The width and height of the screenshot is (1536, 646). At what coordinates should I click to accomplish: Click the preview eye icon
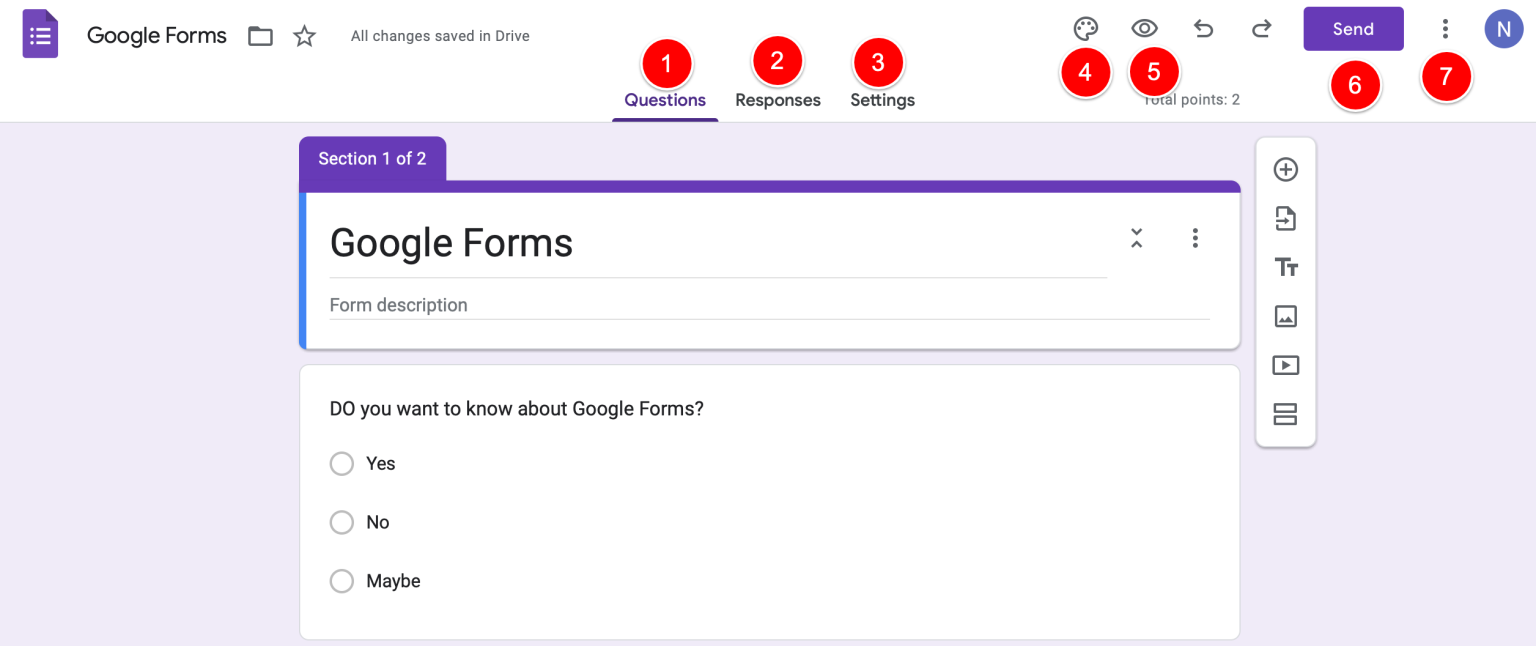pos(1144,29)
